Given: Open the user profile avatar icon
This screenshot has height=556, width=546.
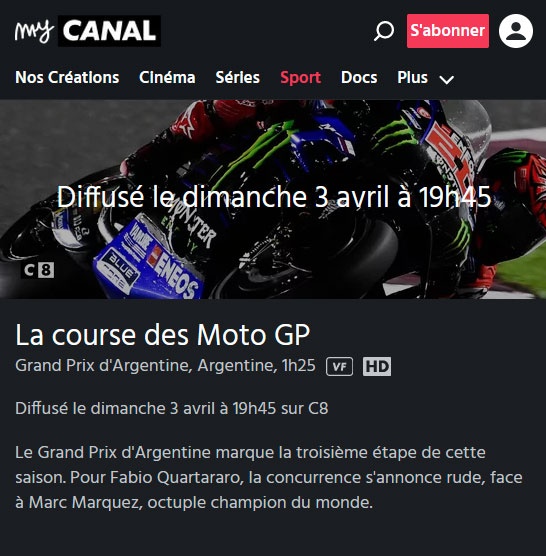Looking at the screenshot, I should pos(516,31).
